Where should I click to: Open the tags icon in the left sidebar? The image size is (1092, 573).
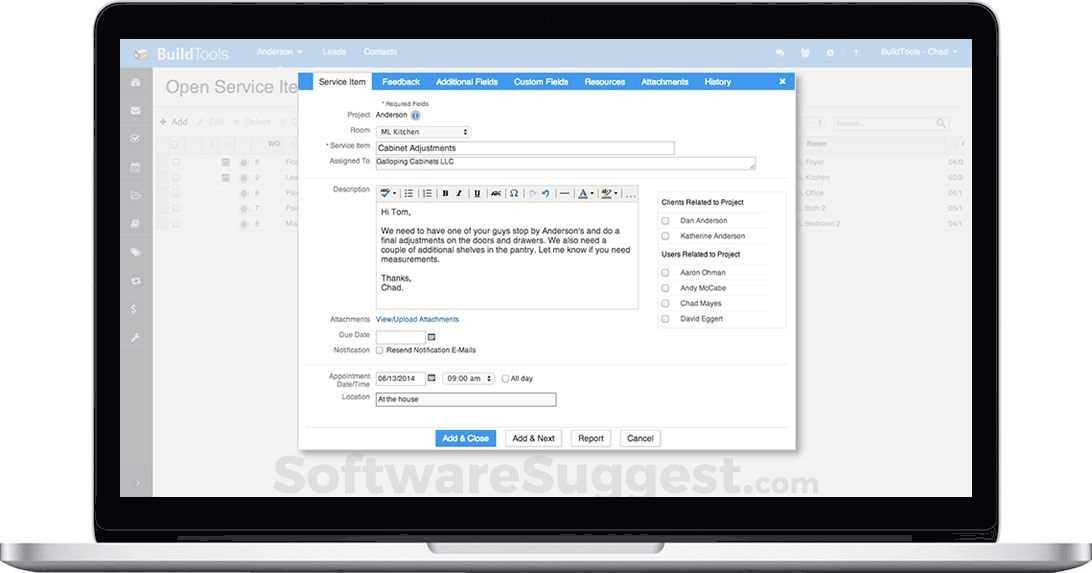pyautogui.click(x=136, y=252)
